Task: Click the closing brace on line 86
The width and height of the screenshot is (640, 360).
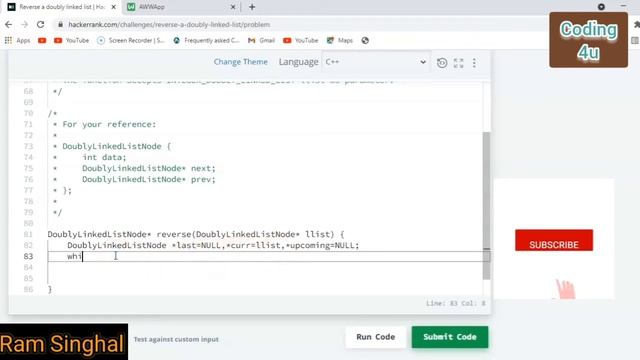Action: (x=50, y=289)
